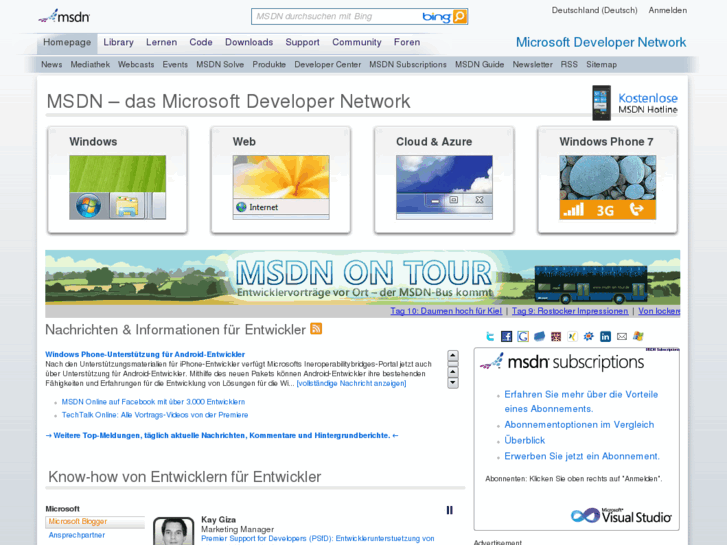The width and height of the screenshot is (727, 545).
Task: Open Newsletter in the sub navigation
Action: coord(532,64)
